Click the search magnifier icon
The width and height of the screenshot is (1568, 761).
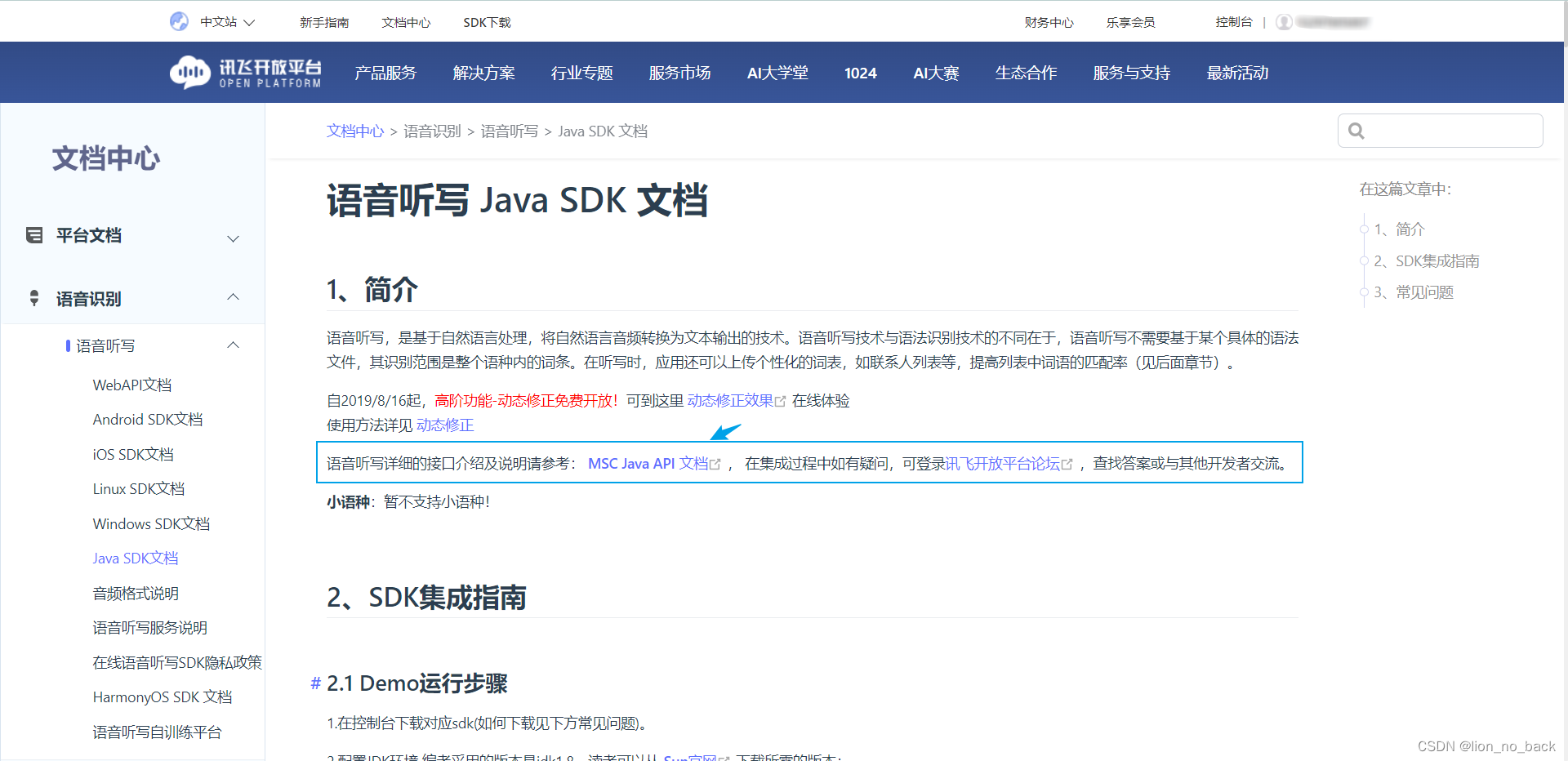[x=1356, y=131]
